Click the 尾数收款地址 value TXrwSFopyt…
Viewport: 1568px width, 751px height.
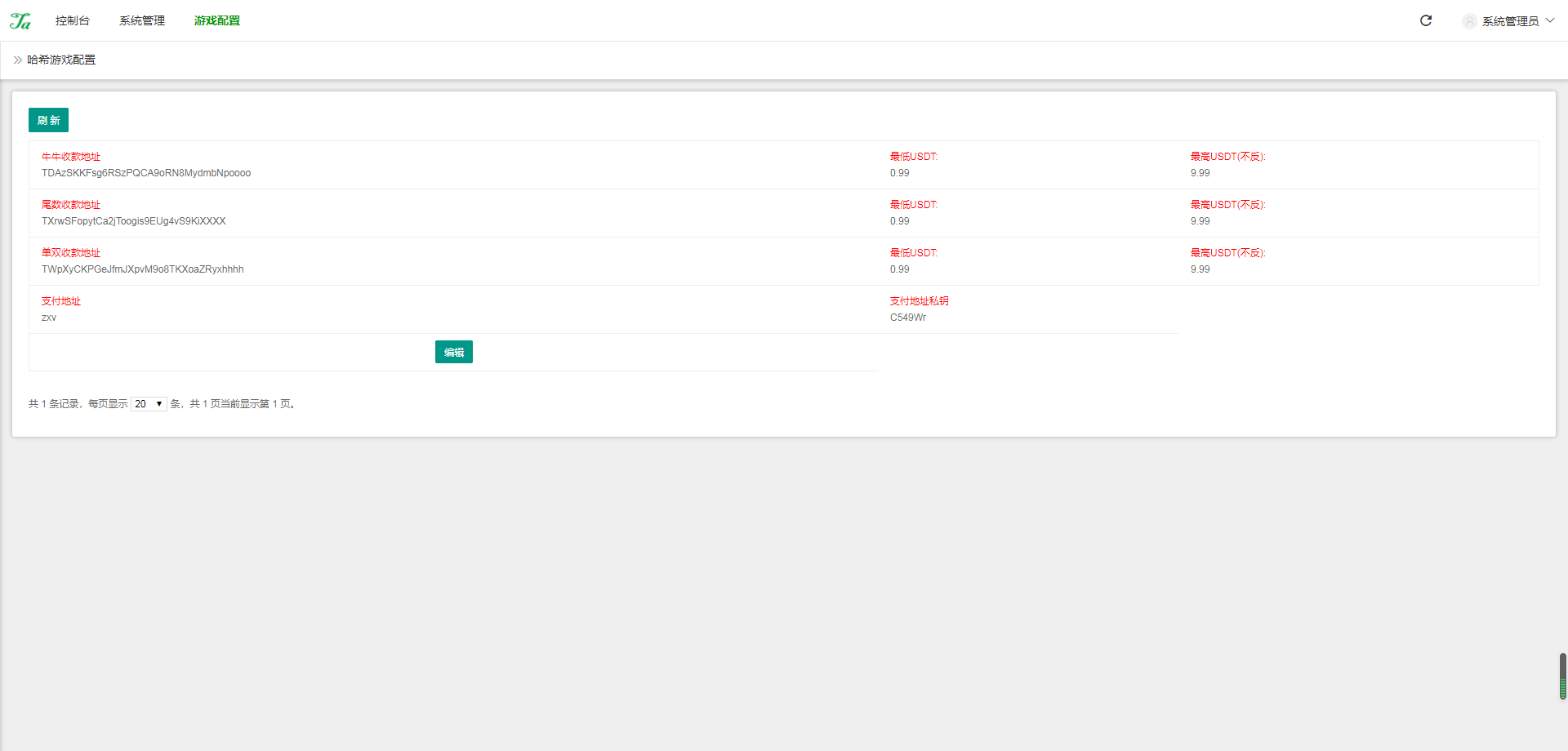pos(134,221)
